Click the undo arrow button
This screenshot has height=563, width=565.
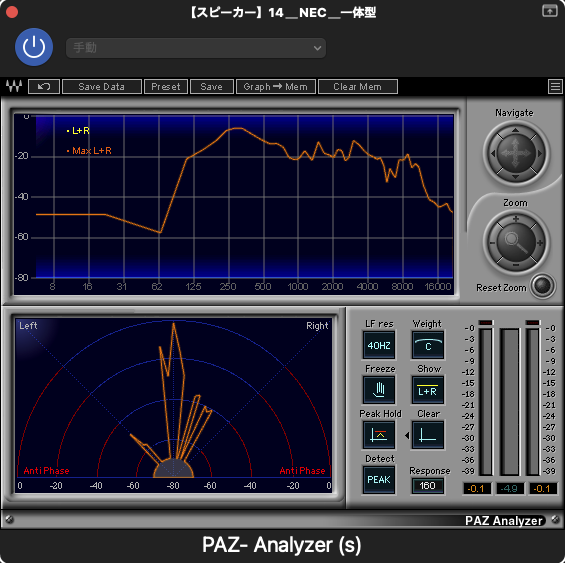coord(44,87)
